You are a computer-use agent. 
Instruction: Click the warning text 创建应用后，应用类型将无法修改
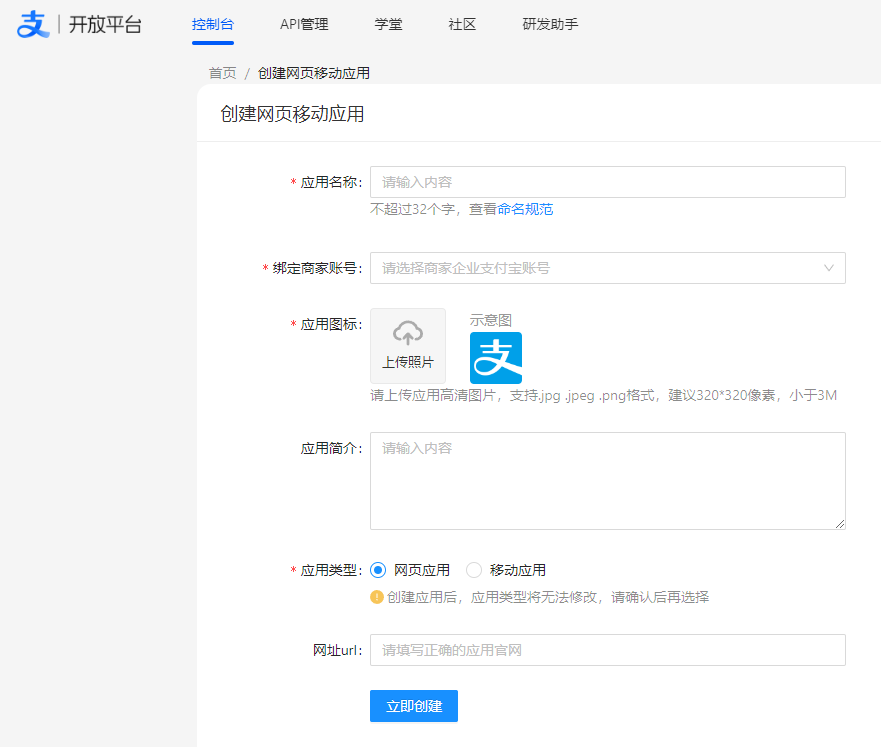(548, 597)
